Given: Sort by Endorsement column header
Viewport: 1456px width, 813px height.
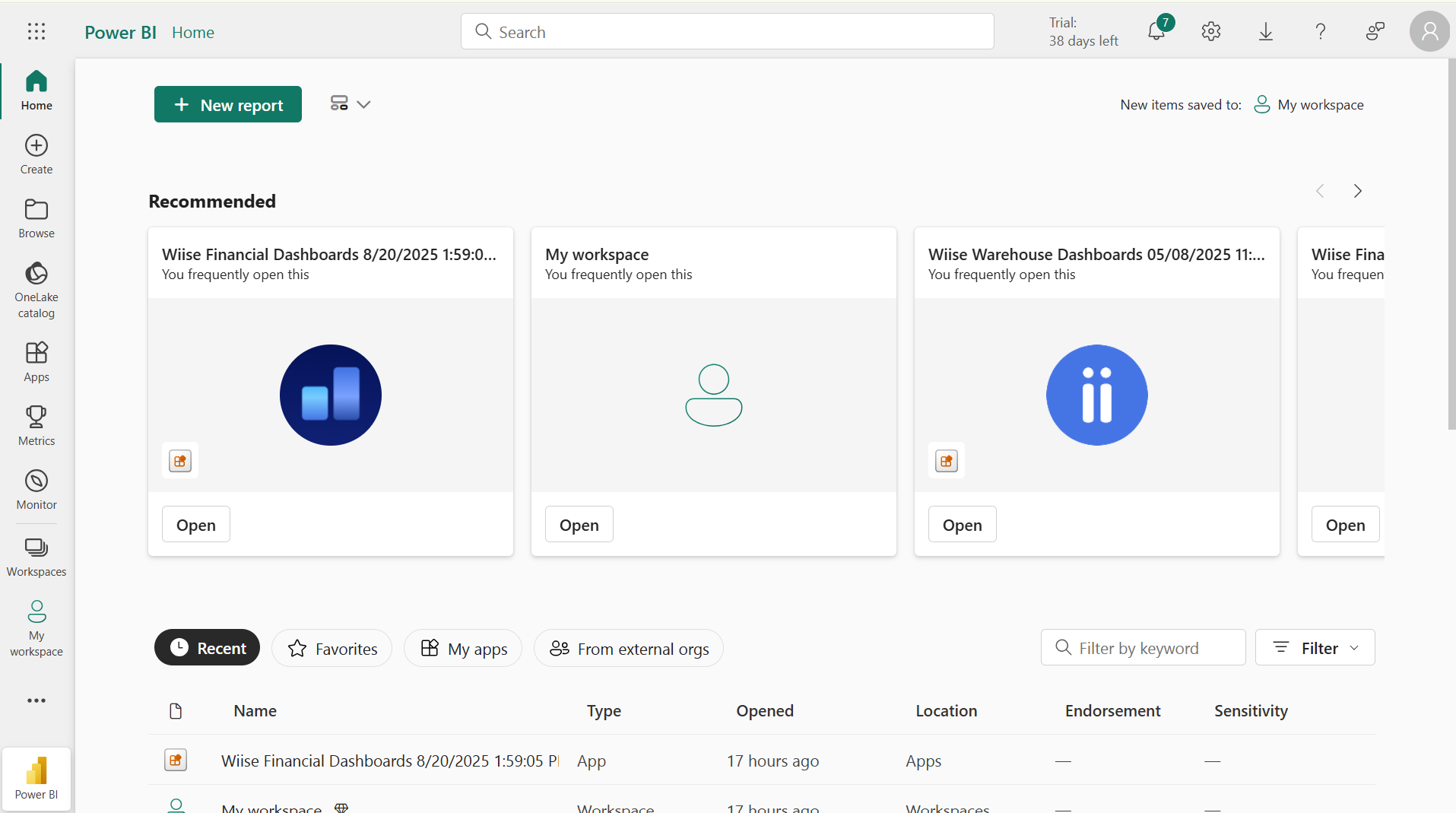Looking at the screenshot, I should [1113, 711].
